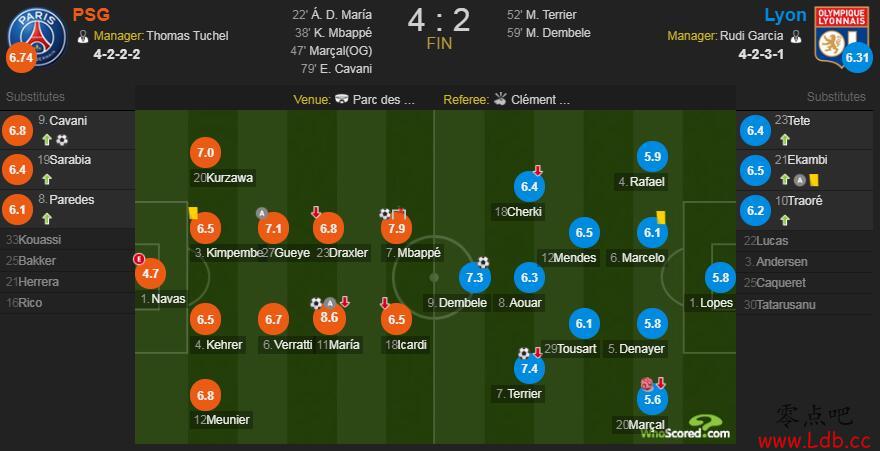Click the Olympique Lyonnais crest logo

834,34
